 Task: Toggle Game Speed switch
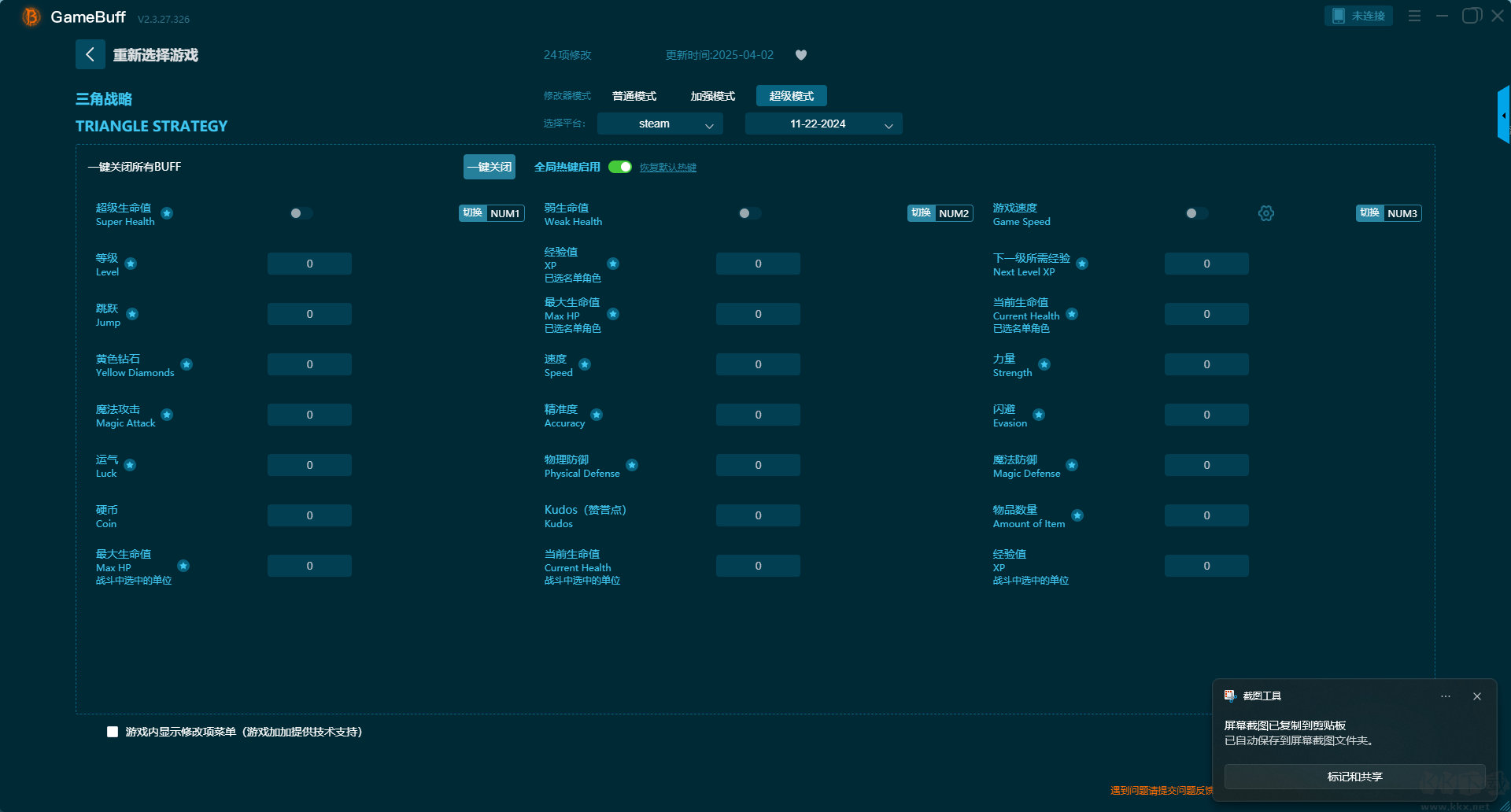pyautogui.click(x=1196, y=213)
